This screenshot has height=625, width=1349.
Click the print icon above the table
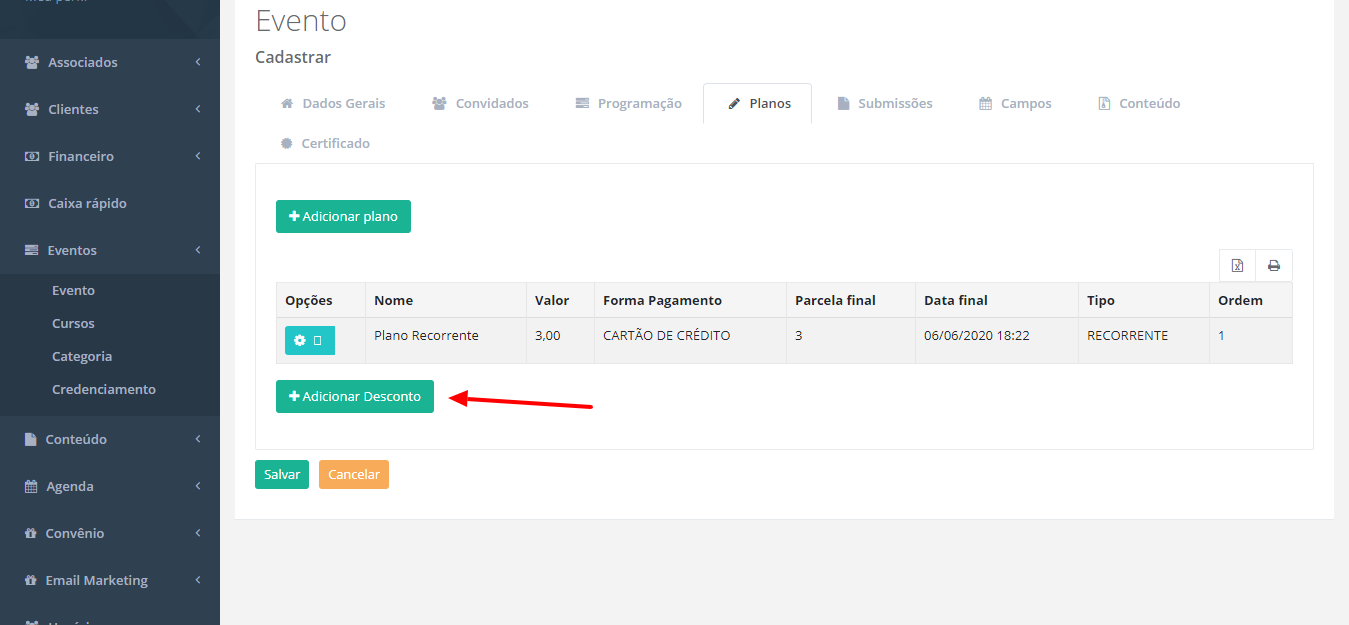tap(1273, 266)
